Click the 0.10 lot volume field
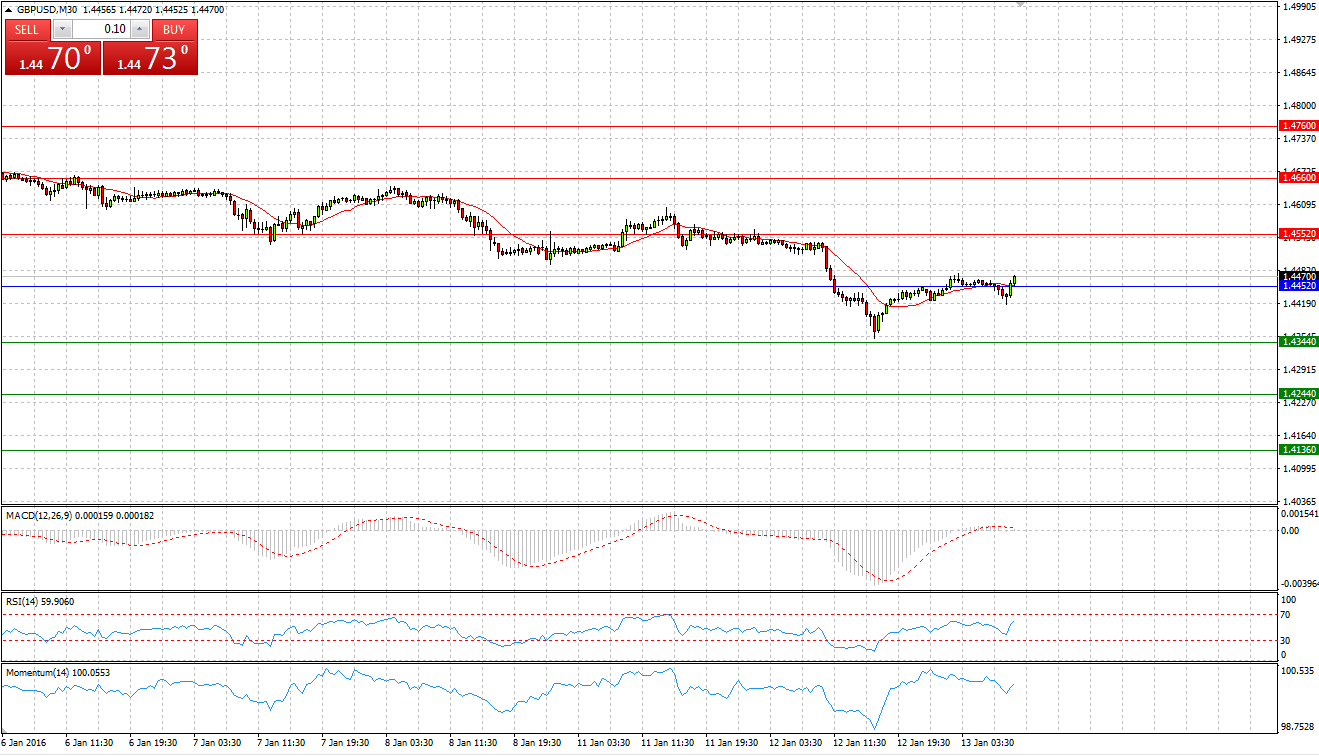Image resolution: width=1319 pixels, height=756 pixels. (101, 29)
